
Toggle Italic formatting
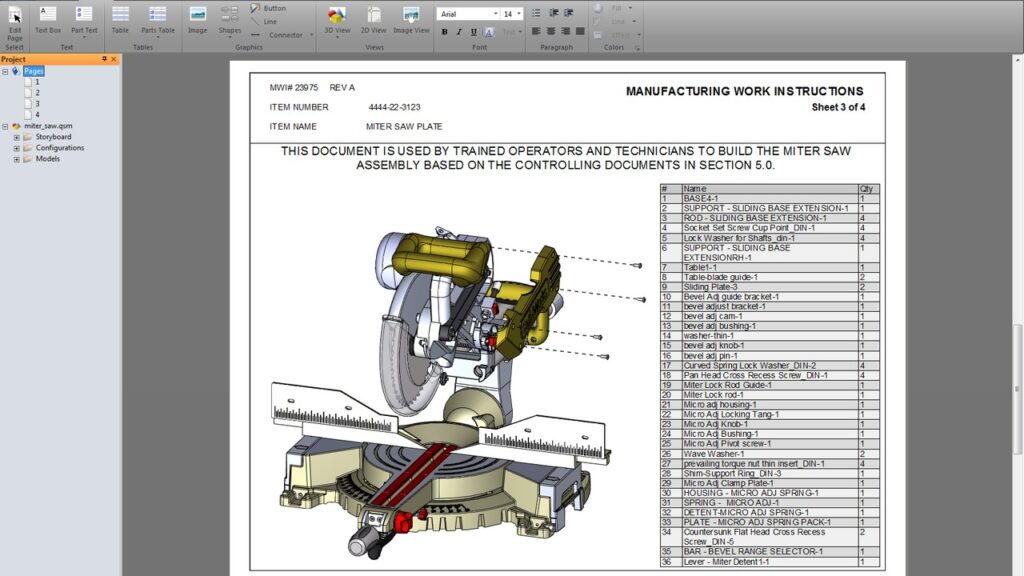point(459,32)
